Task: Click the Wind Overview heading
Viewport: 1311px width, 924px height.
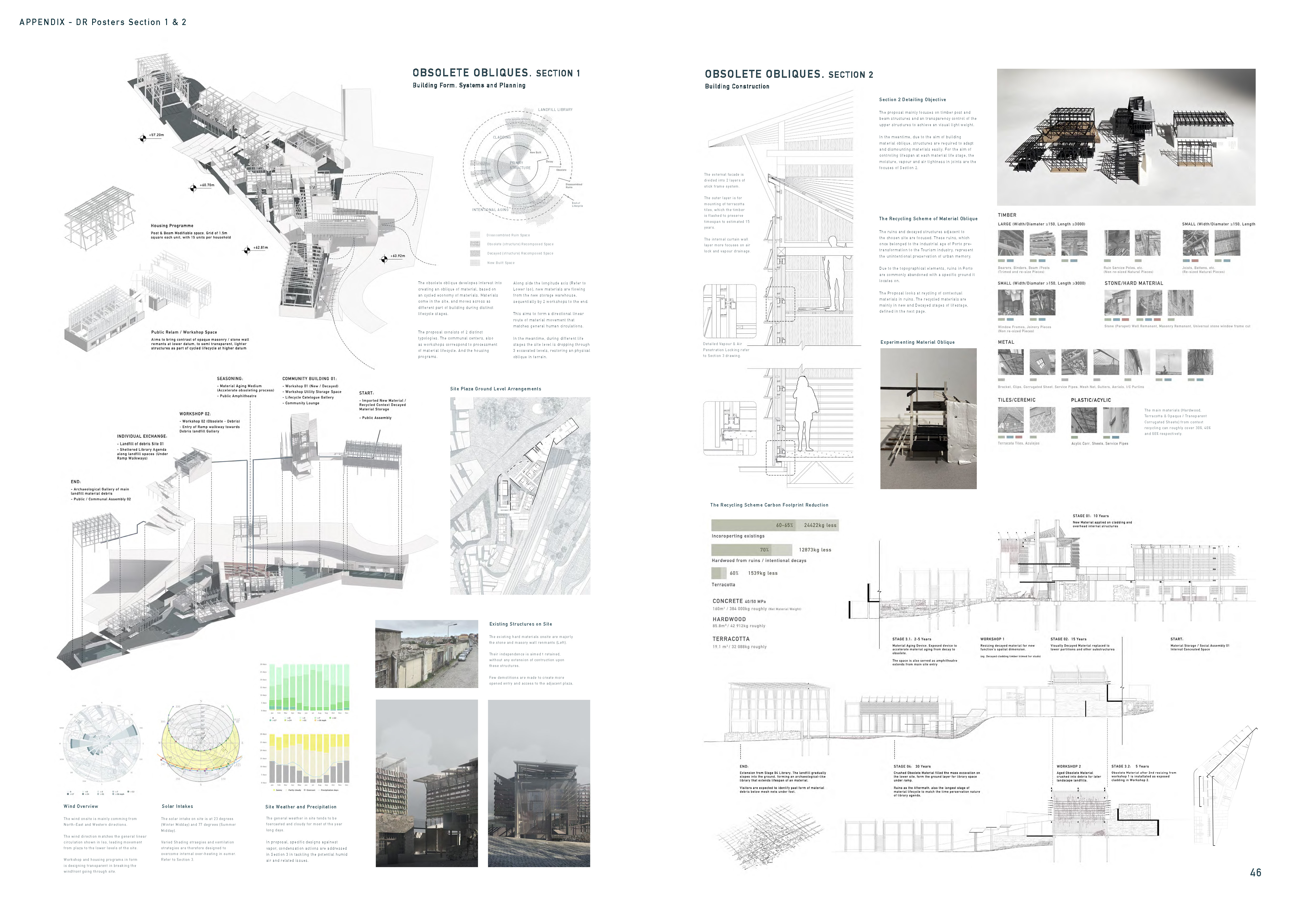Action: pyautogui.click(x=81, y=806)
